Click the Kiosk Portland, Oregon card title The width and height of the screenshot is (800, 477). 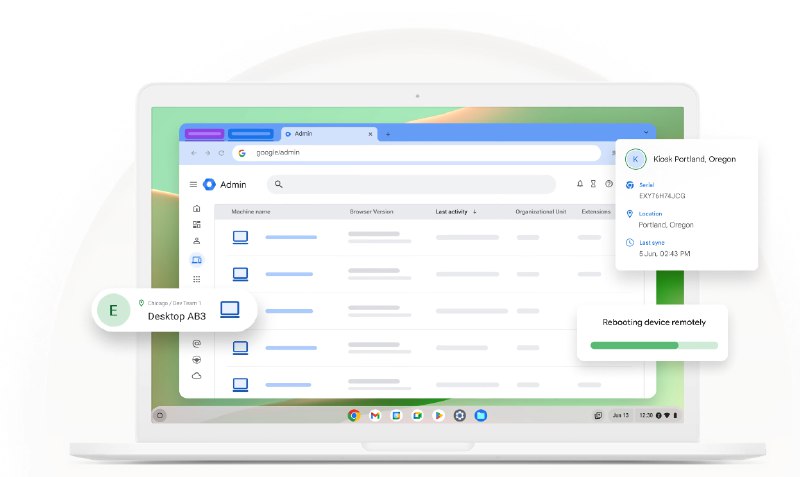click(x=694, y=159)
